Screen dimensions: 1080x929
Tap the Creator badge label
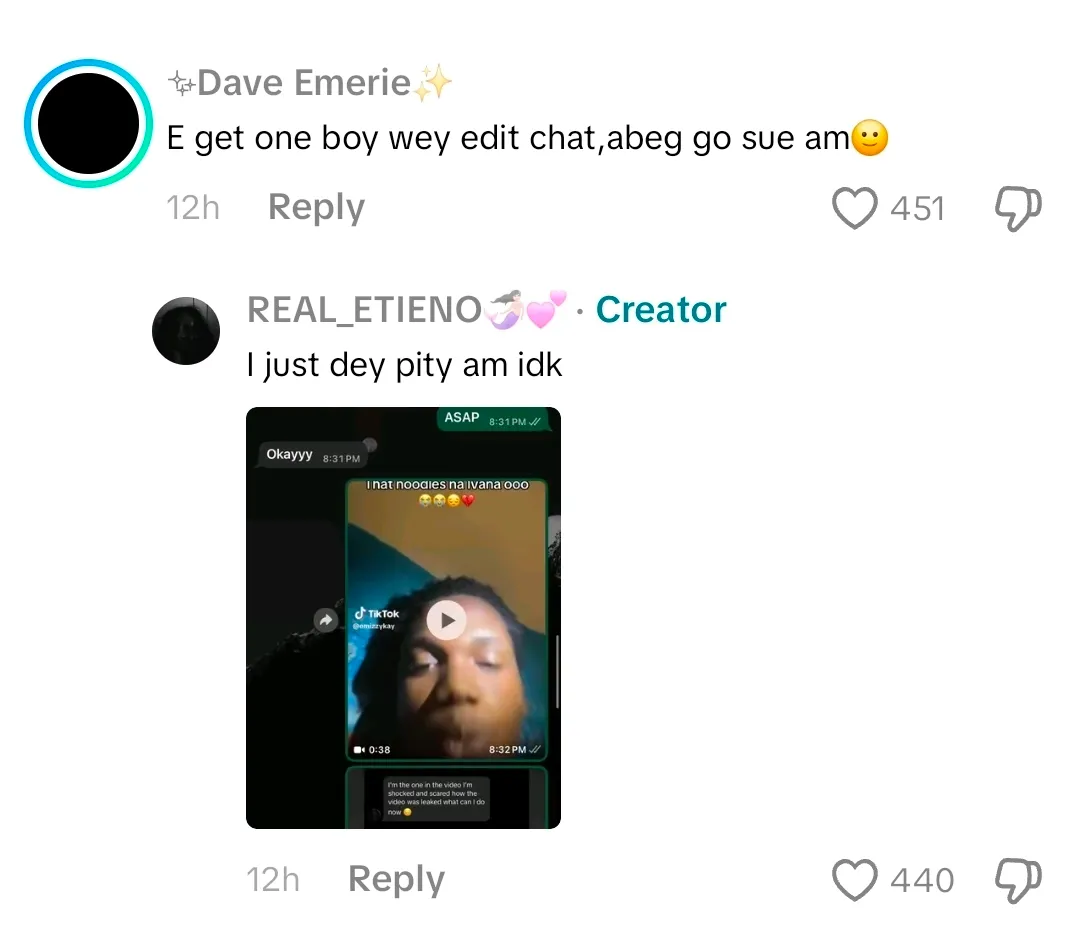[661, 309]
